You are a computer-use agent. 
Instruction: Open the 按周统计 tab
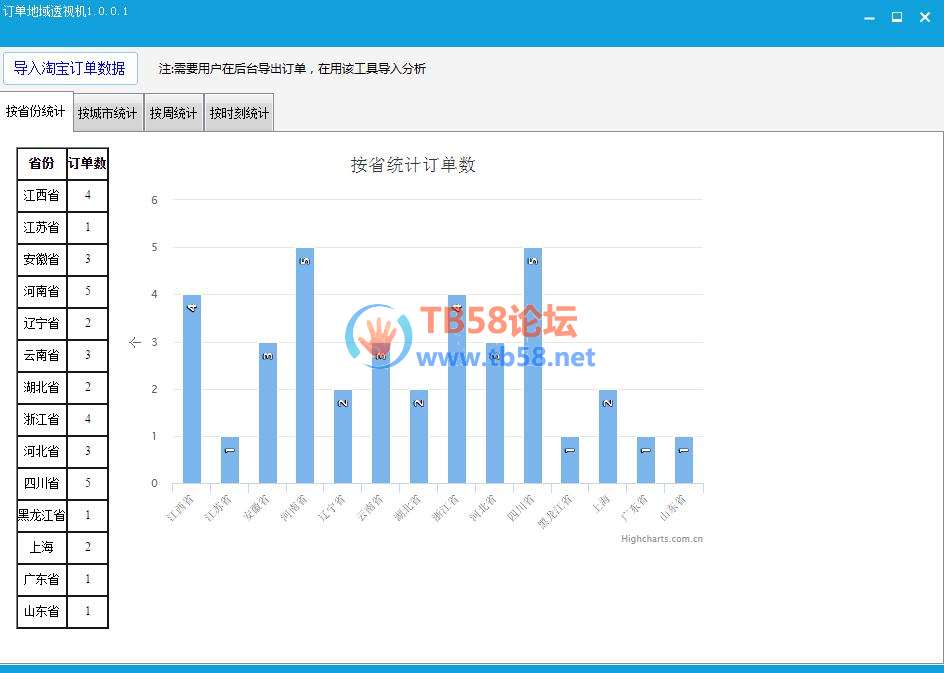[x=173, y=113]
